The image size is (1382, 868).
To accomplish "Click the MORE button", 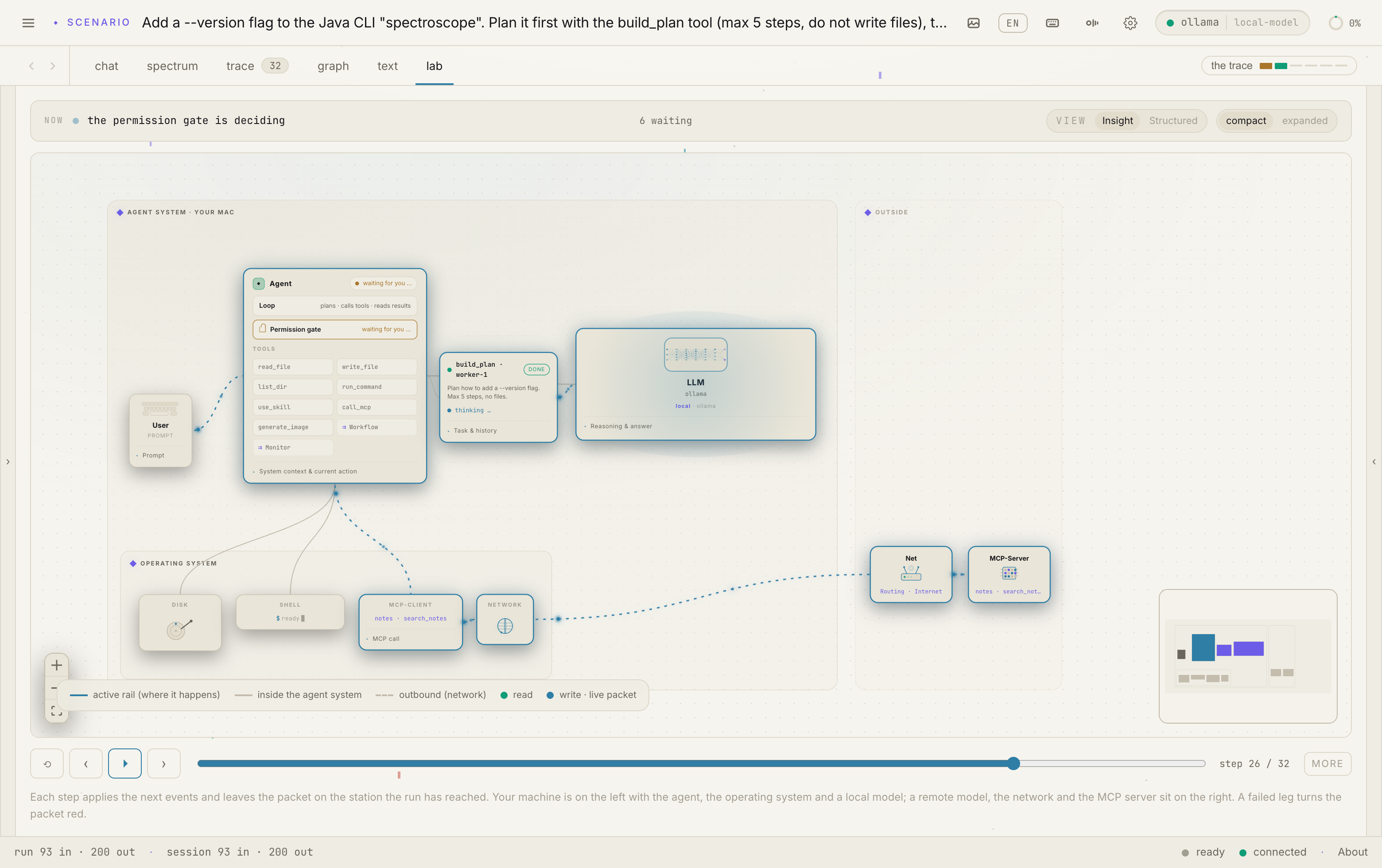I will [1327, 763].
